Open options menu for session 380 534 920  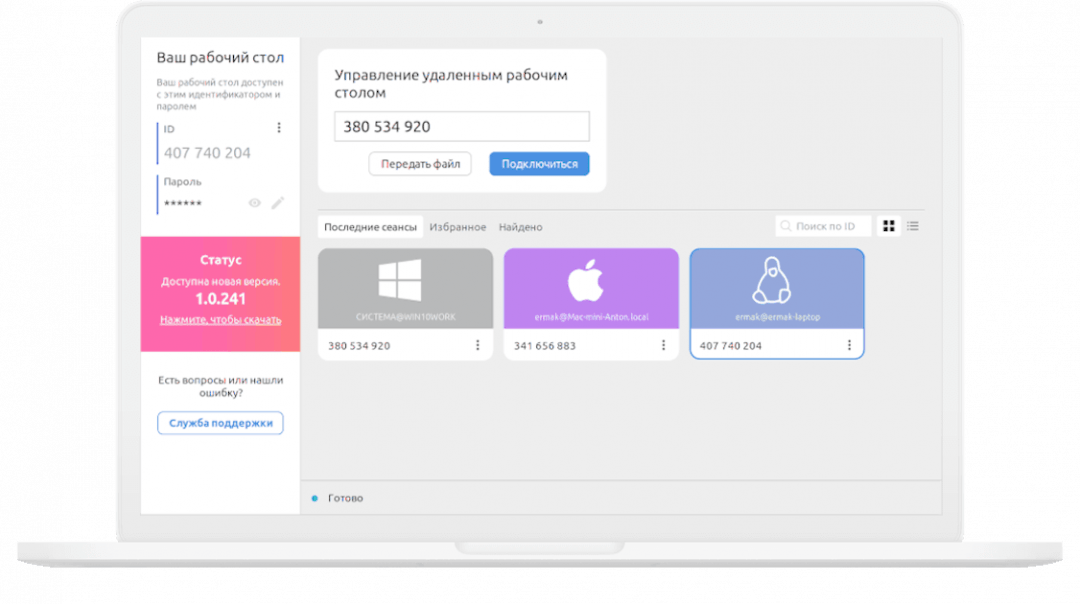(x=477, y=345)
